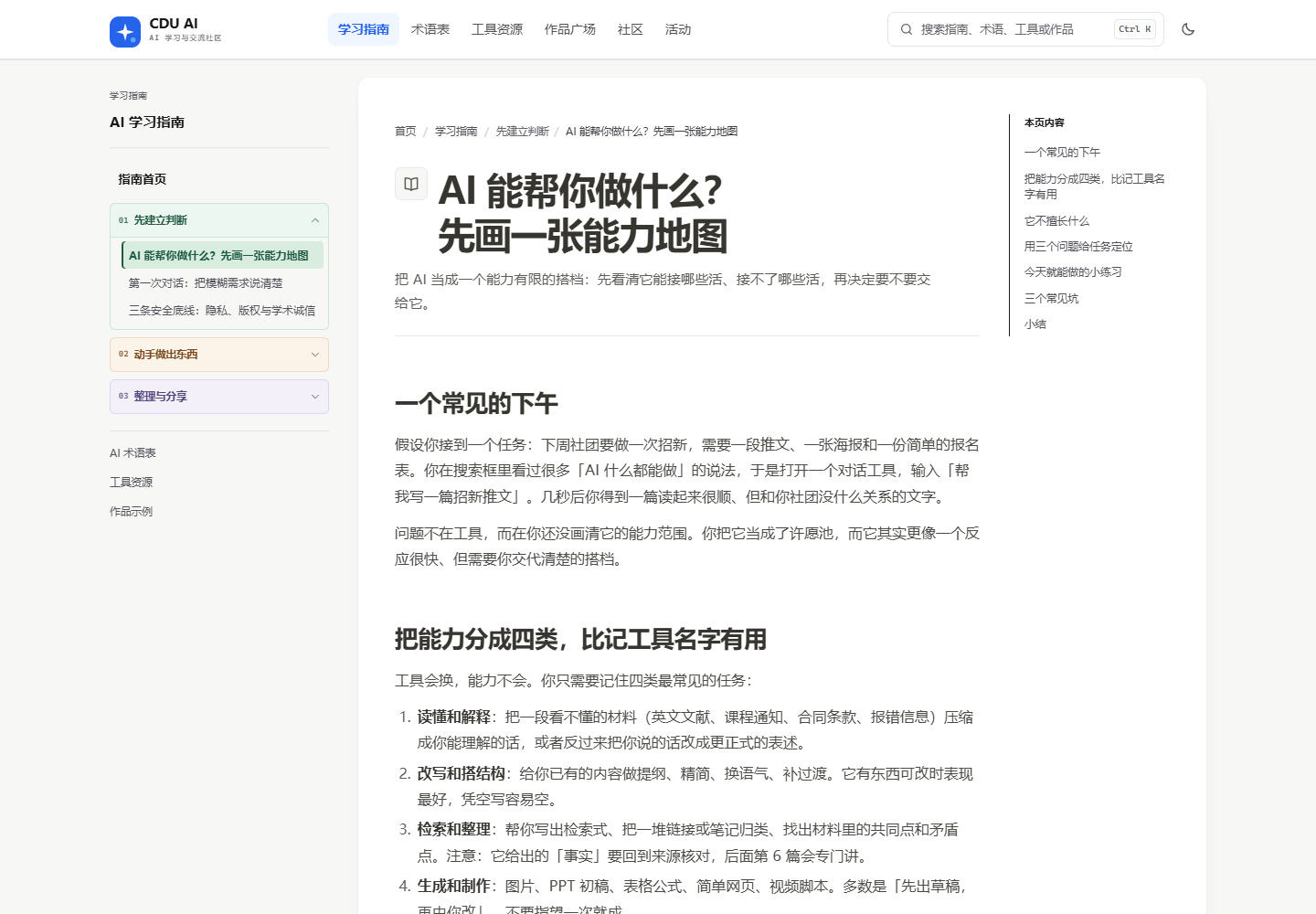
Task: Open 工具资源 link in the sidebar
Action: tap(131, 483)
